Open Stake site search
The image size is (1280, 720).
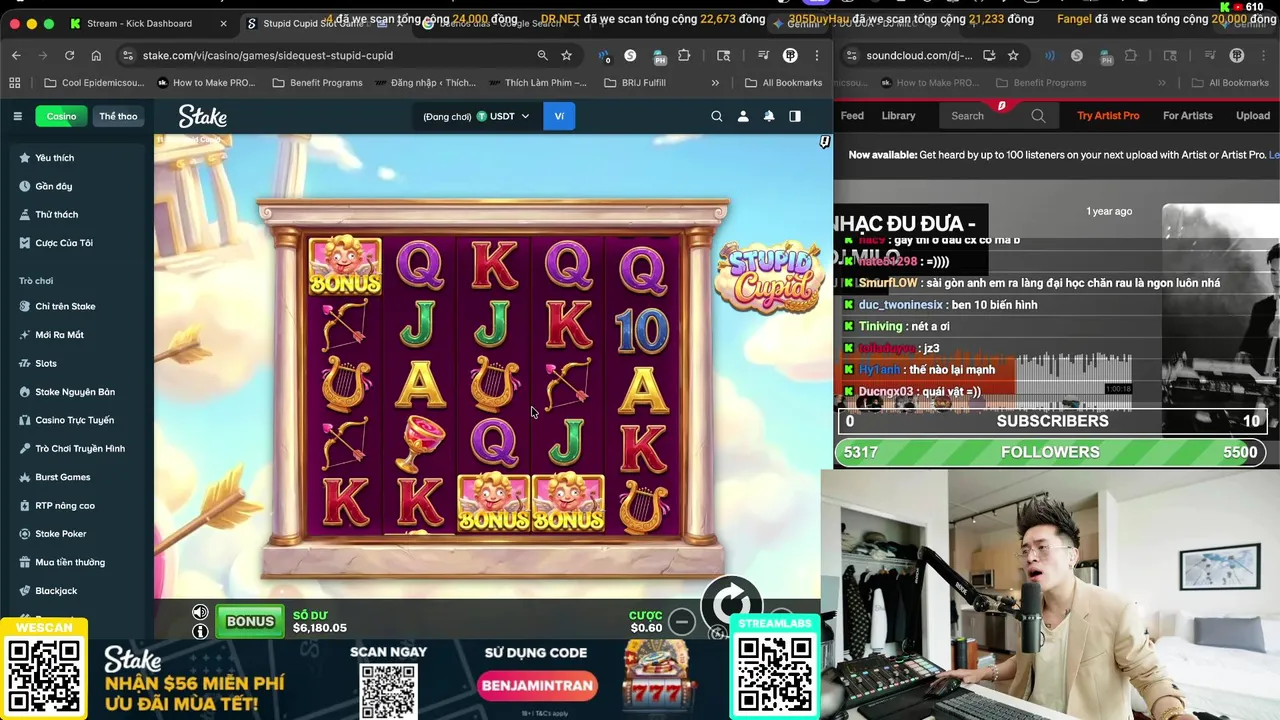tap(716, 116)
